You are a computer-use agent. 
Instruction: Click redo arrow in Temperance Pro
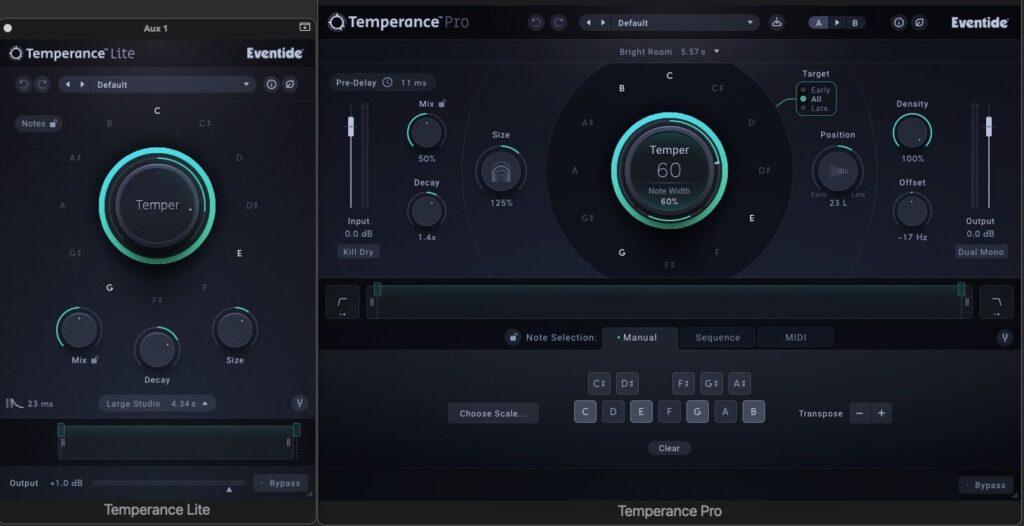click(x=558, y=23)
